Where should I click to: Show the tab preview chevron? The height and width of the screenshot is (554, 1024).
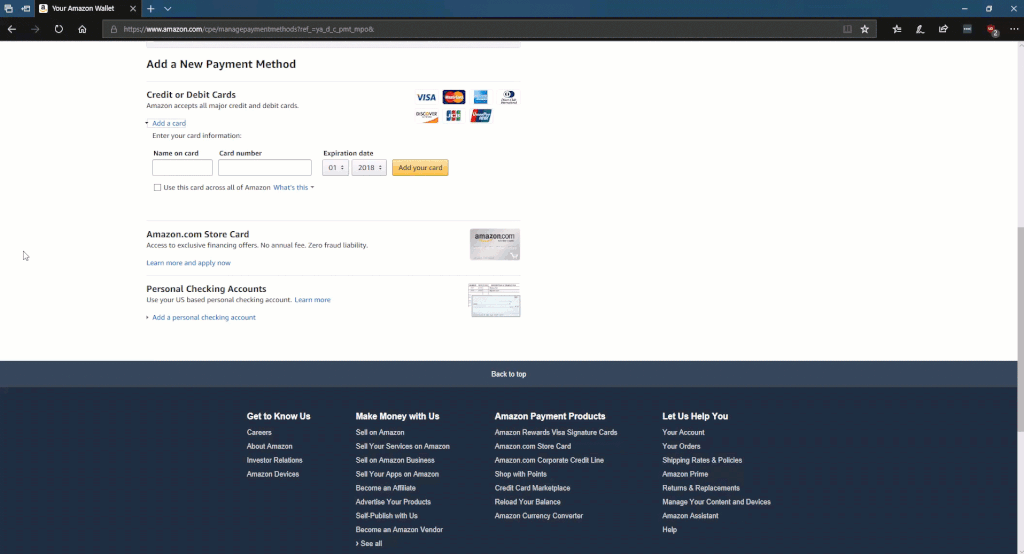[168, 8]
